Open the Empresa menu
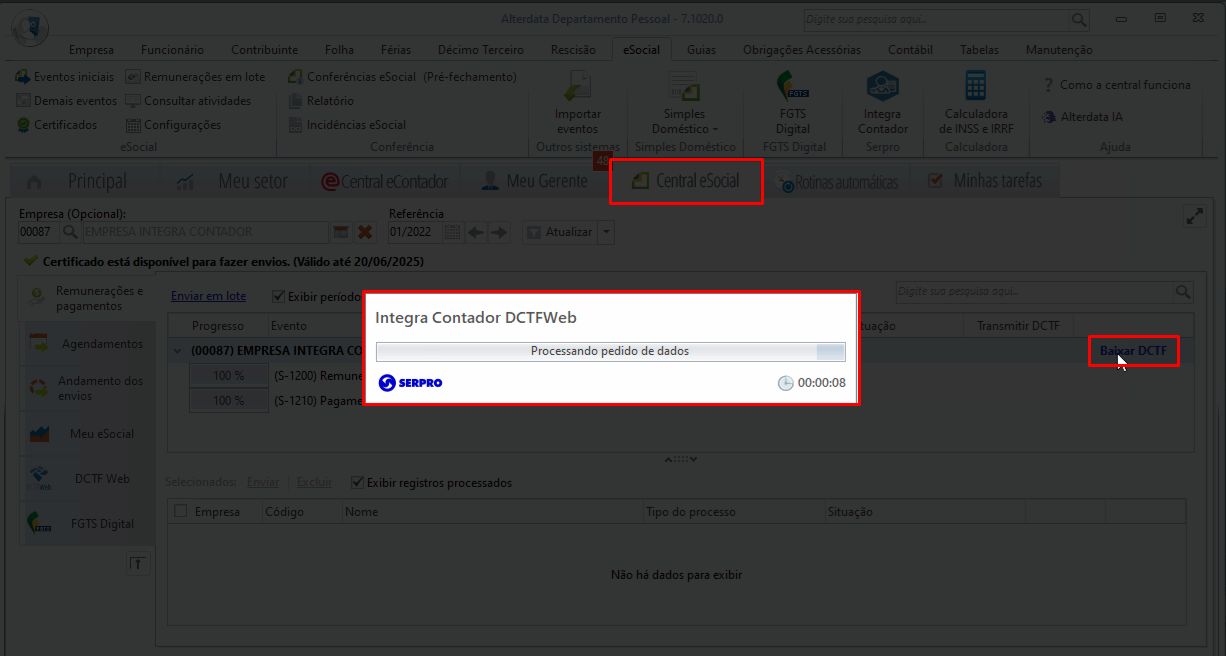This screenshot has width=1226, height=656. 91,50
